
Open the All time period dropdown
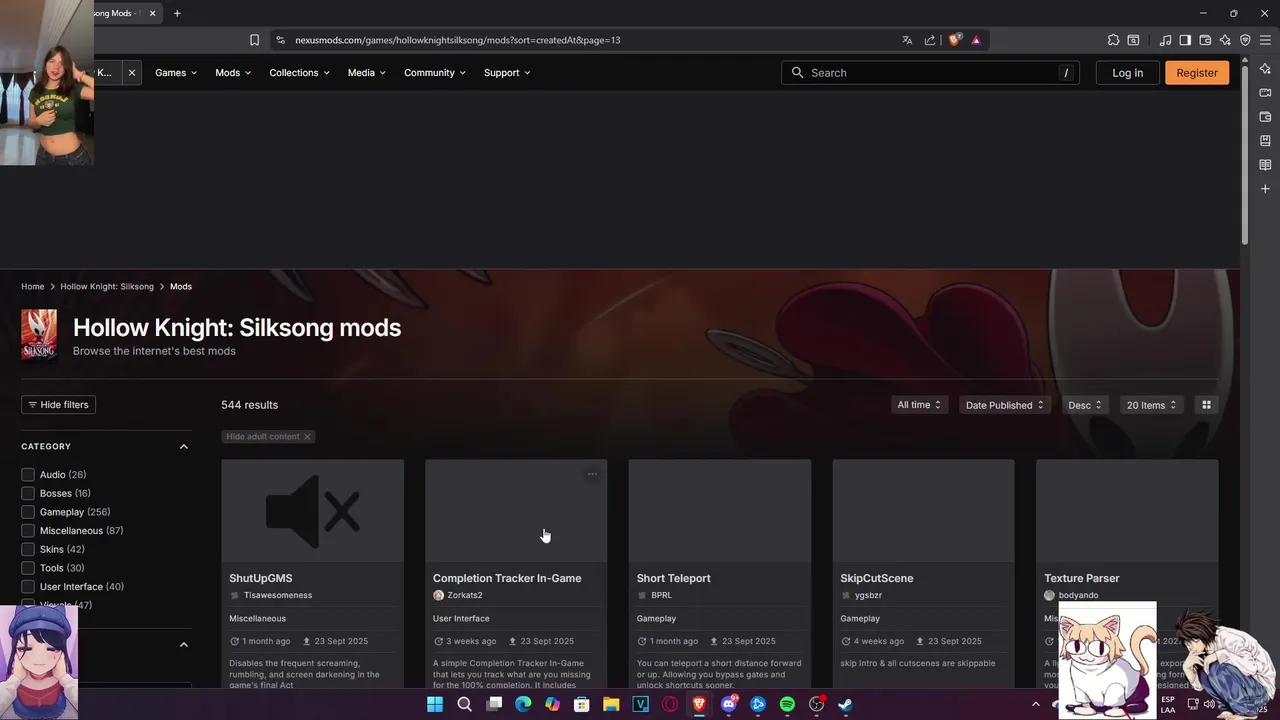[920, 405]
